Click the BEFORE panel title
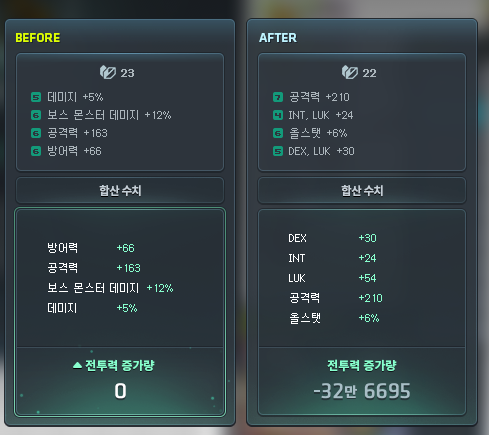The width and height of the screenshot is (489, 435). click(x=38, y=38)
